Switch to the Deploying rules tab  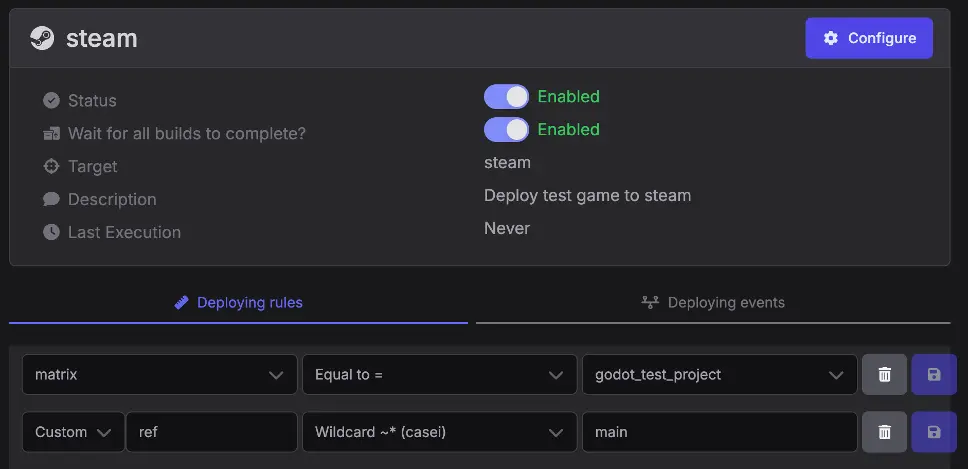coord(238,303)
